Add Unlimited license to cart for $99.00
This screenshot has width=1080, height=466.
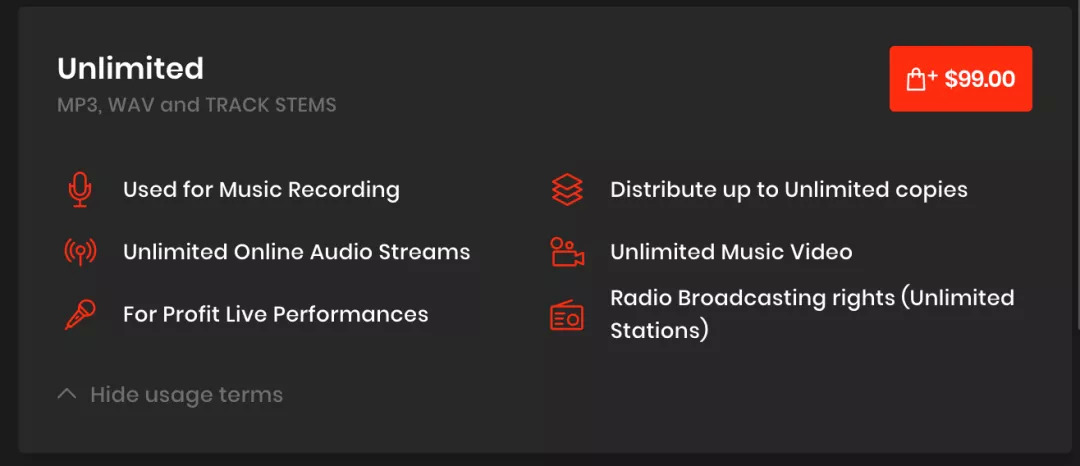coord(960,79)
